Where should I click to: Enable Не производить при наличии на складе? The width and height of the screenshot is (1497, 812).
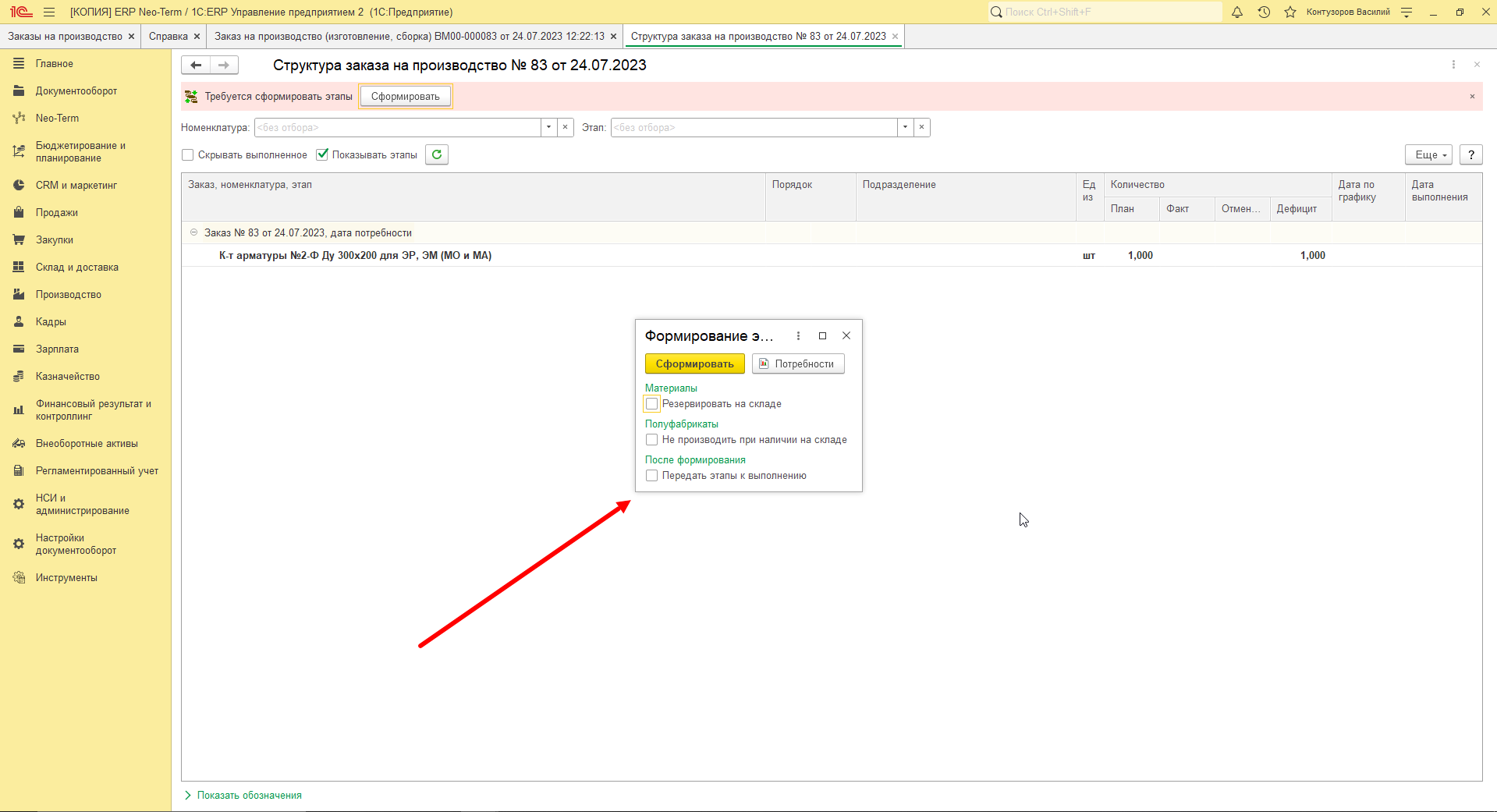click(x=652, y=440)
